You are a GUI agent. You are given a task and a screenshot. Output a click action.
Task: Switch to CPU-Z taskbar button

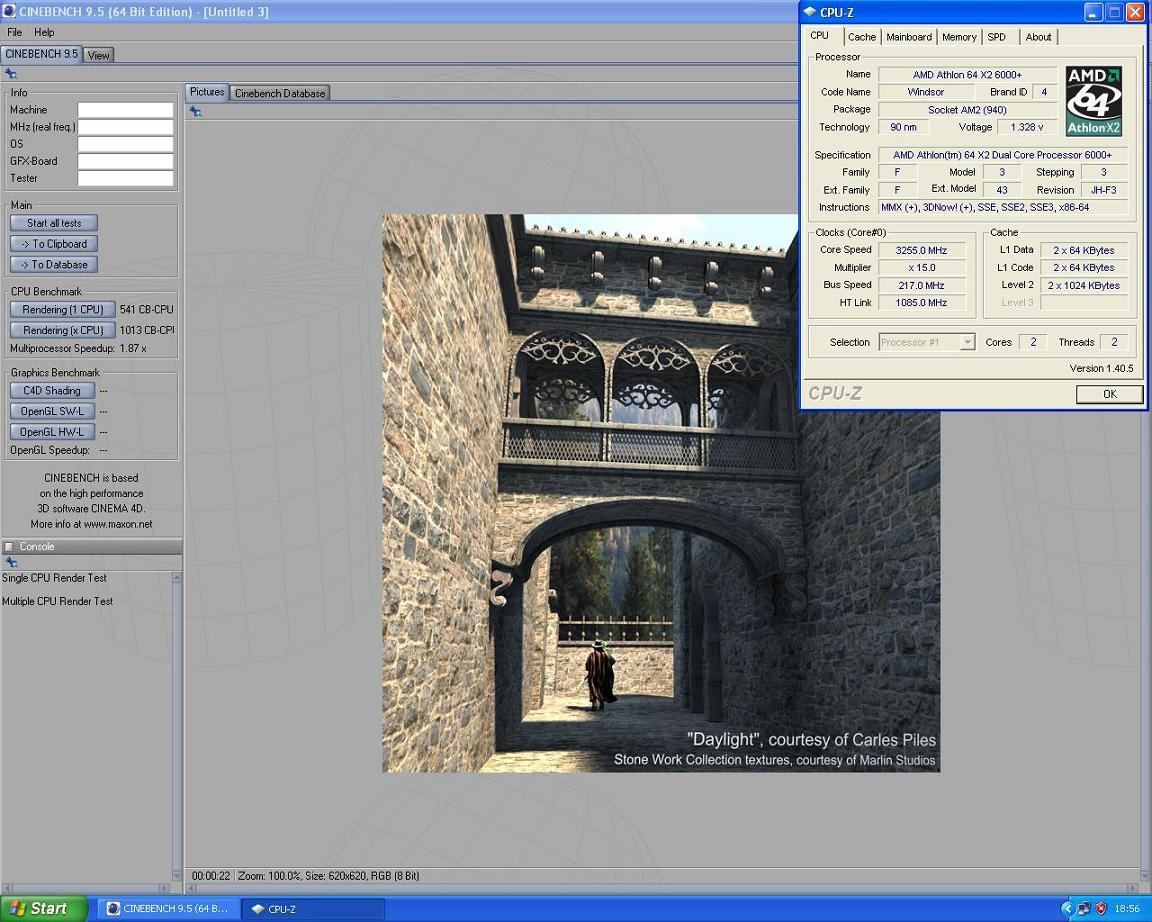click(x=314, y=909)
